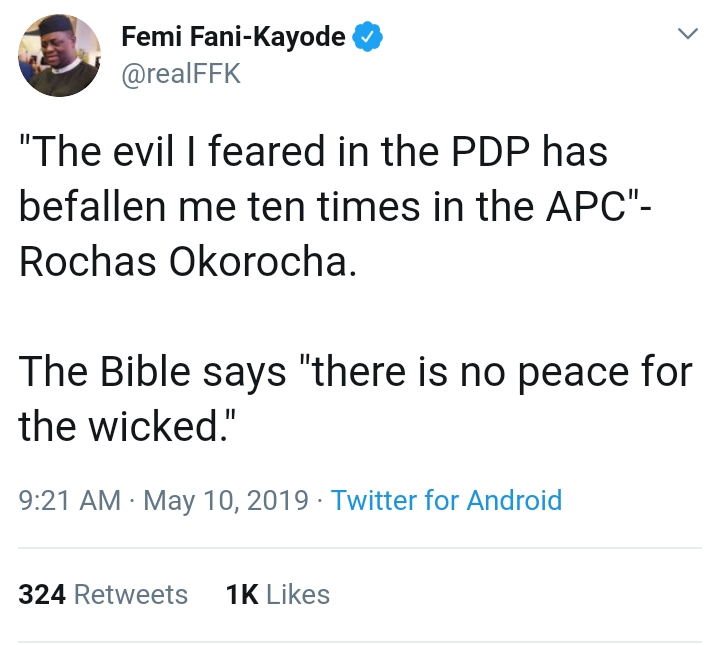The image size is (707, 645).
Task: Click the May 10, 2019 date
Action: [226, 499]
